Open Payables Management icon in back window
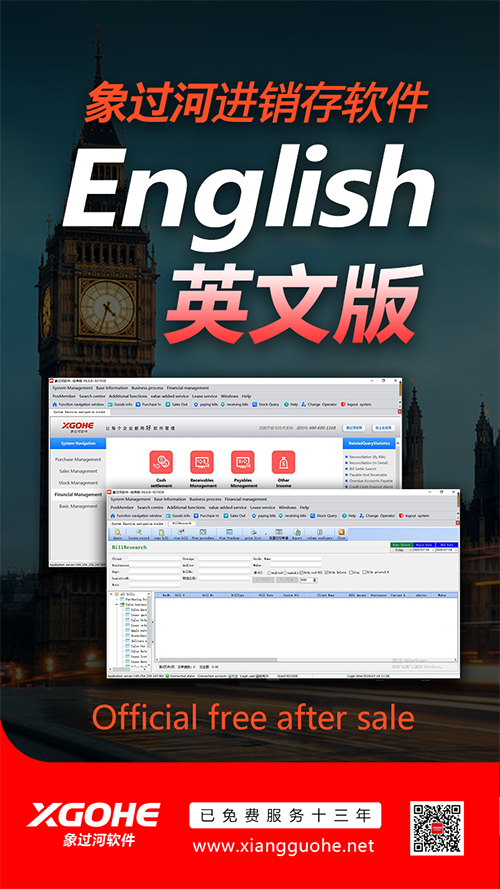500x889 pixels. 243,462
